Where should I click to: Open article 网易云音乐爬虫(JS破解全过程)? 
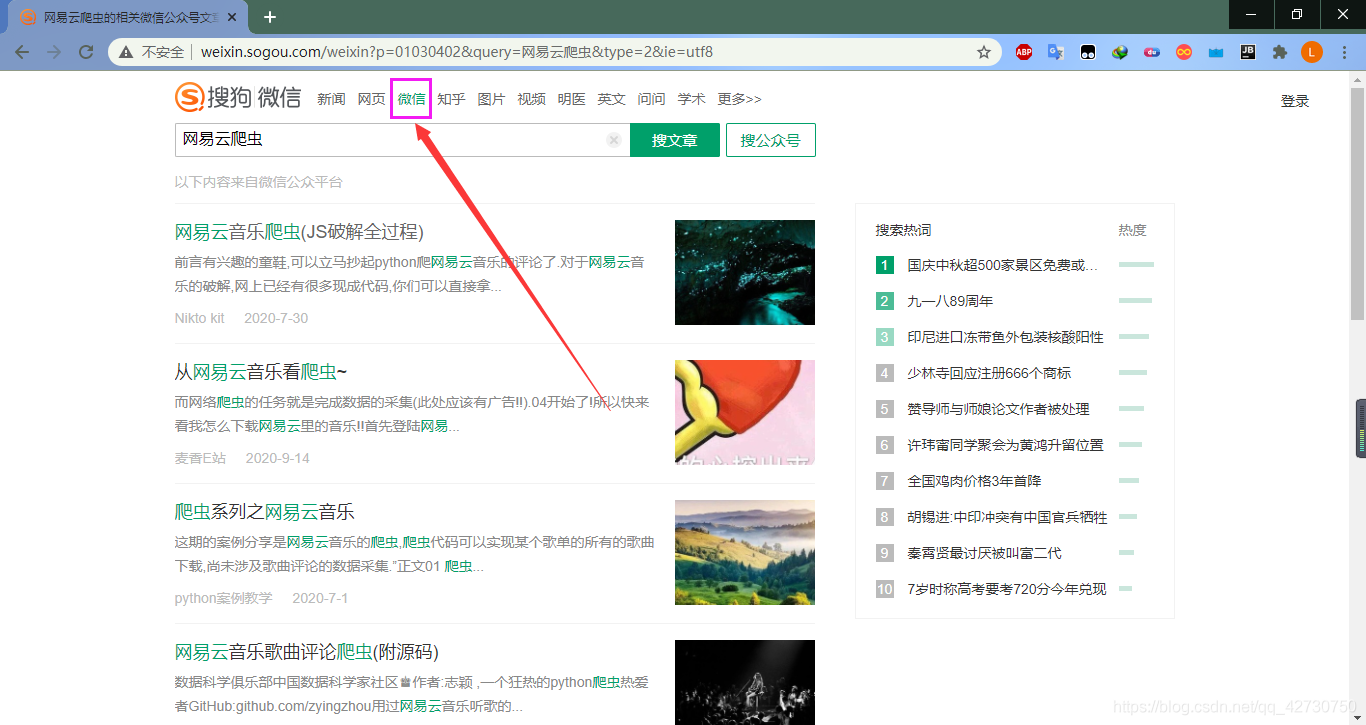299,232
